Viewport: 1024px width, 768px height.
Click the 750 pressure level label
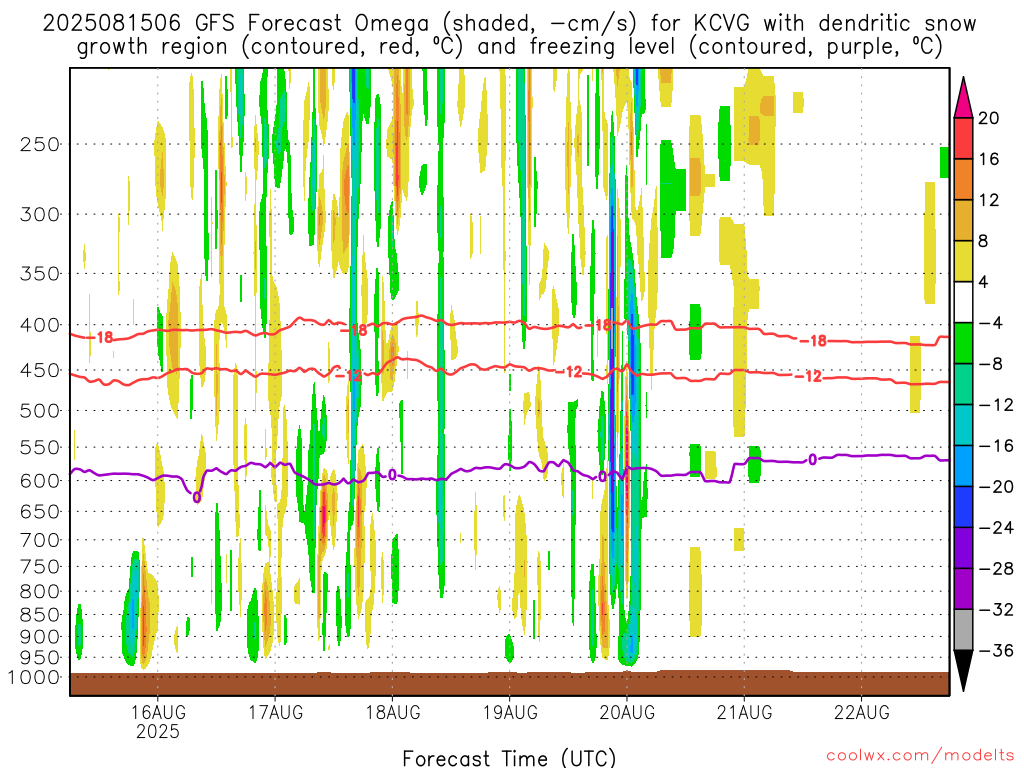40,567
